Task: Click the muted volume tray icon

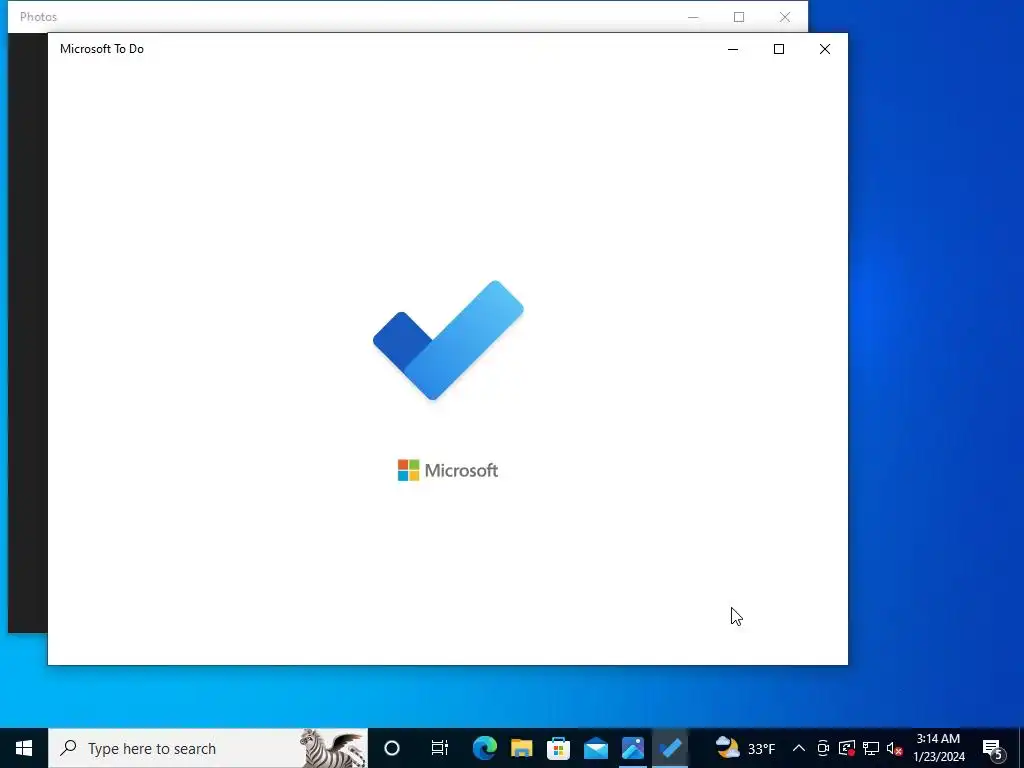Action: coord(895,748)
